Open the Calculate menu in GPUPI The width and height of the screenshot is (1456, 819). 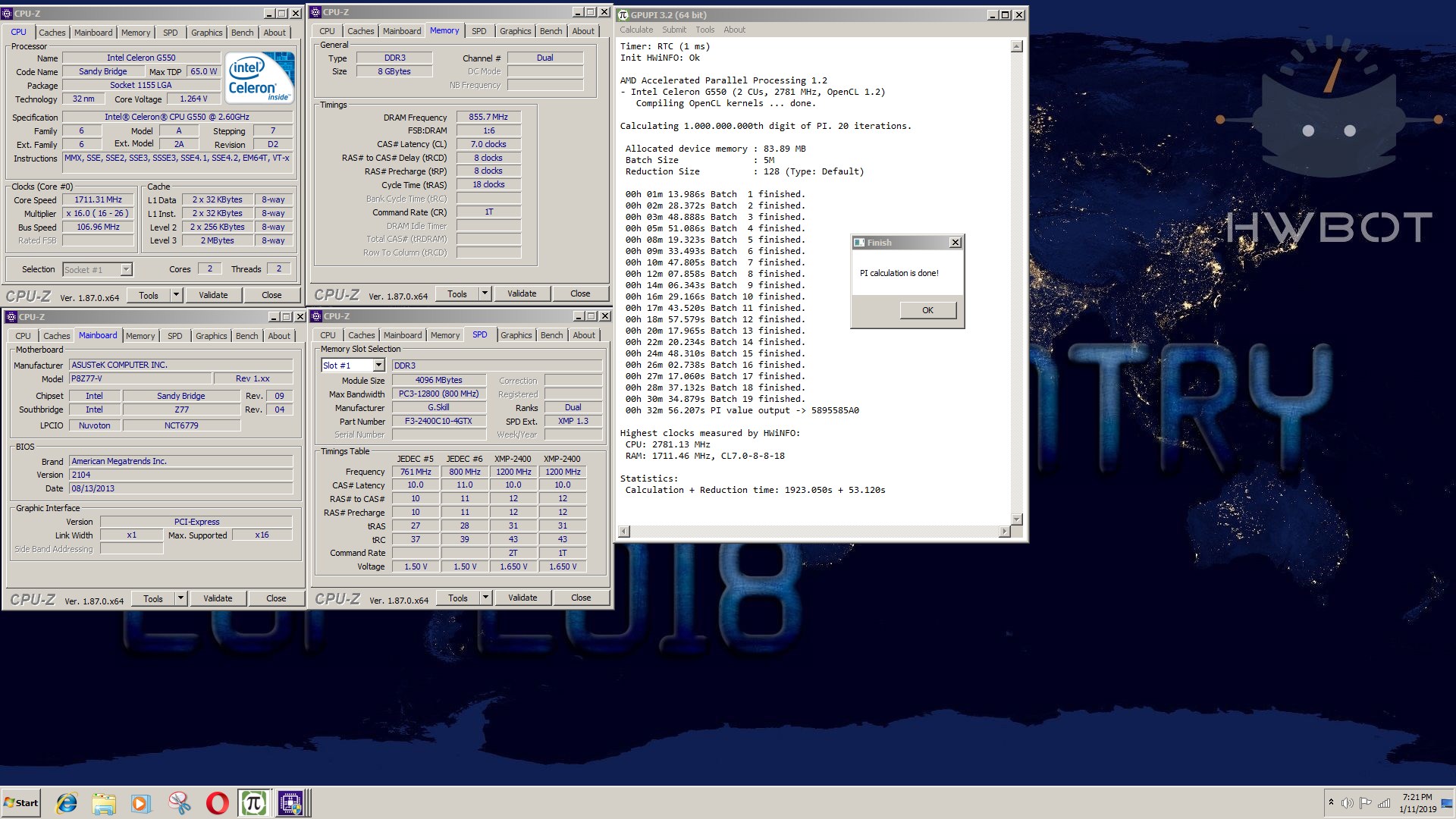pyautogui.click(x=636, y=30)
